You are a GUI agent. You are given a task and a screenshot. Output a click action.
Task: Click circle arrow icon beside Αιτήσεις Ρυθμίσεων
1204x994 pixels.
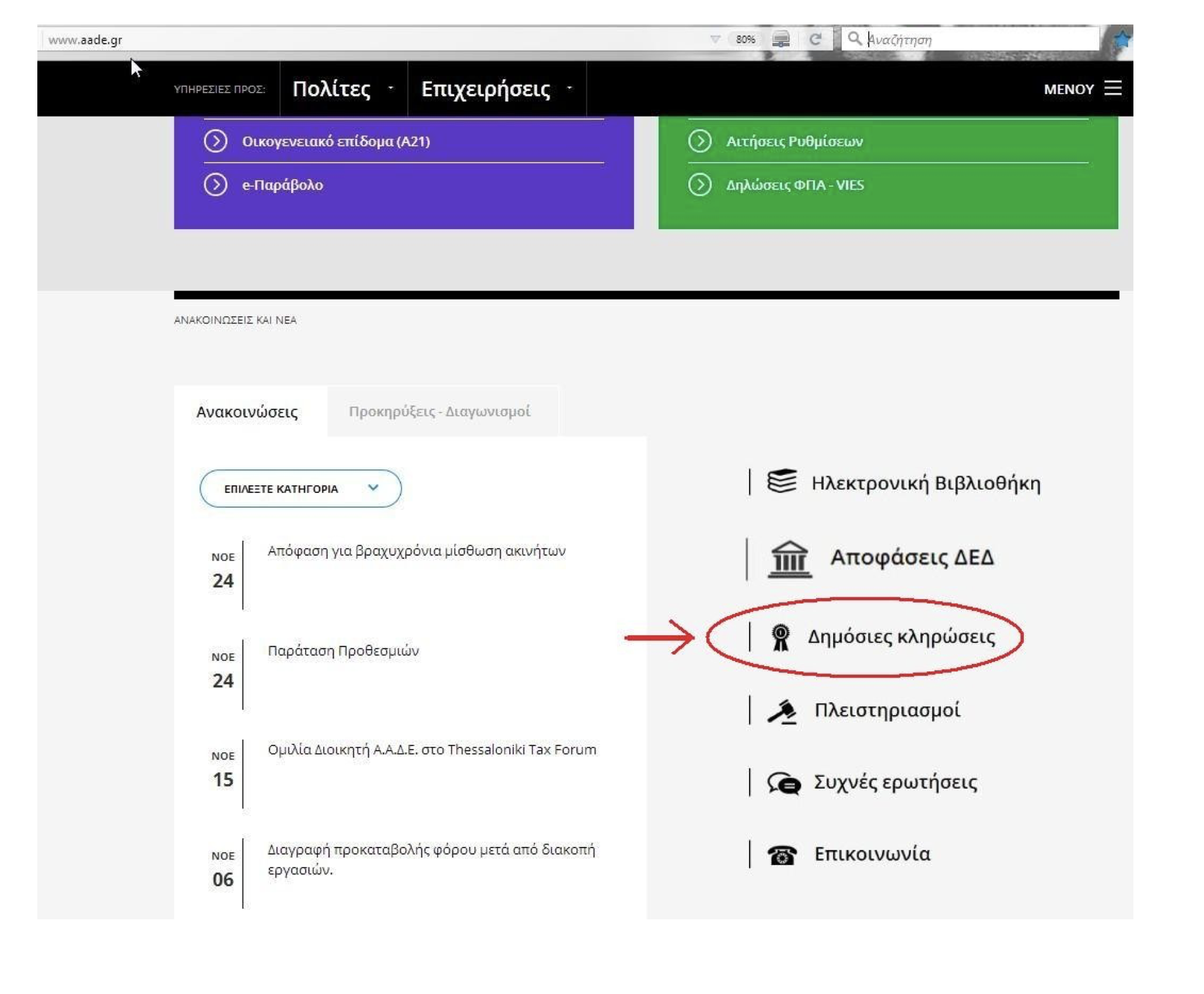pos(699,141)
